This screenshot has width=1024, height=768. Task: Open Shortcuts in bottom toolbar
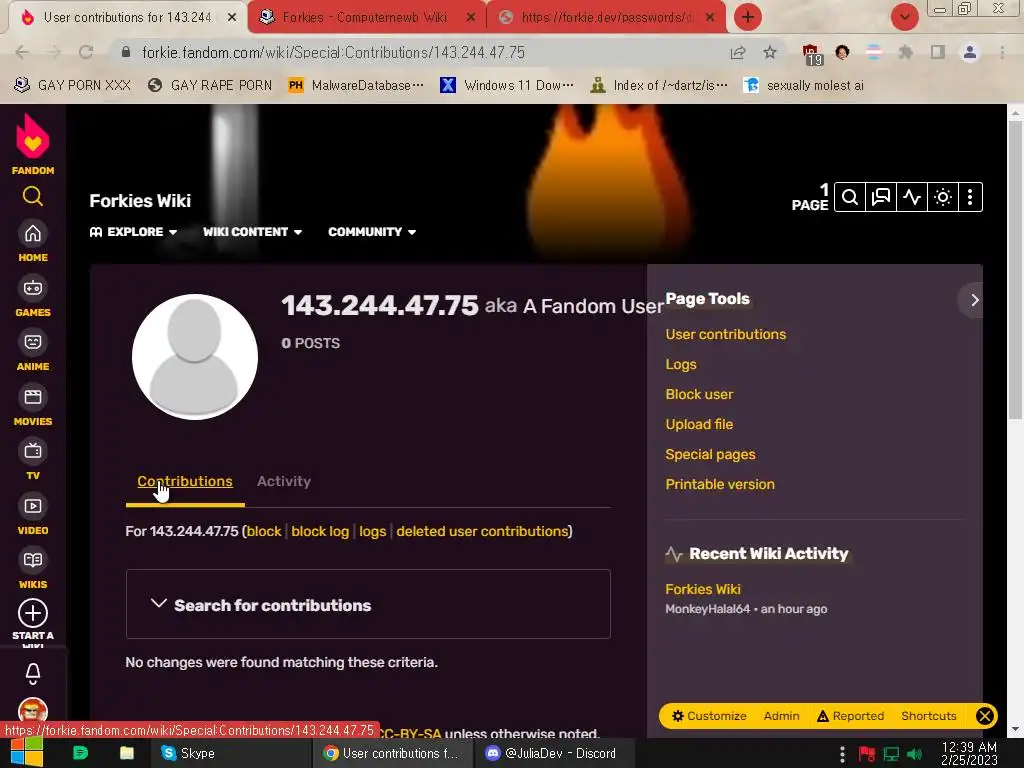(929, 716)
